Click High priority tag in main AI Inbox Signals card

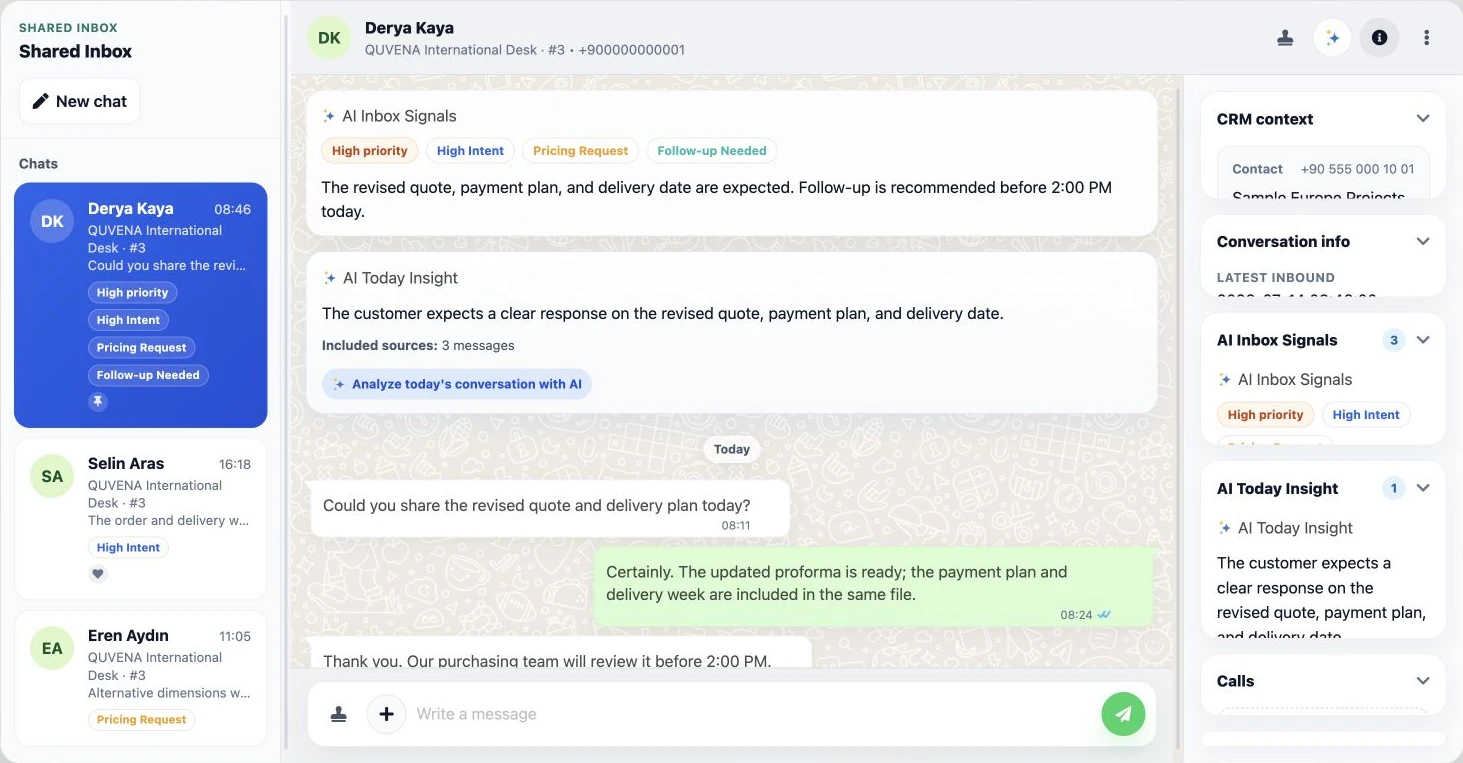[x=369, y=151]
